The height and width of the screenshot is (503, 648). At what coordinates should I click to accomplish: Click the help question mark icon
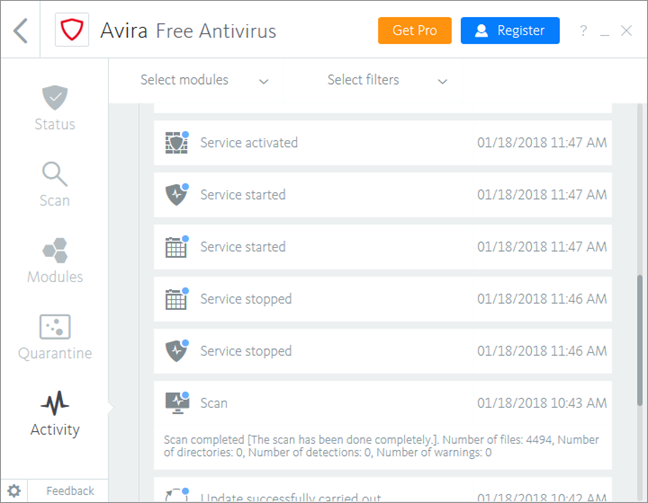point(583,30)
